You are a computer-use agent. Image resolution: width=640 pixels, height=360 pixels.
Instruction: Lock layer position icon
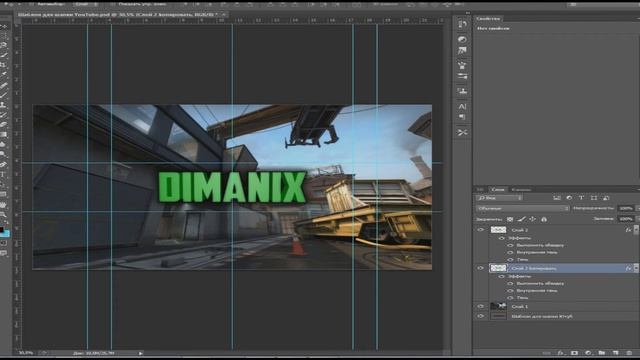(x=533, y=219)
